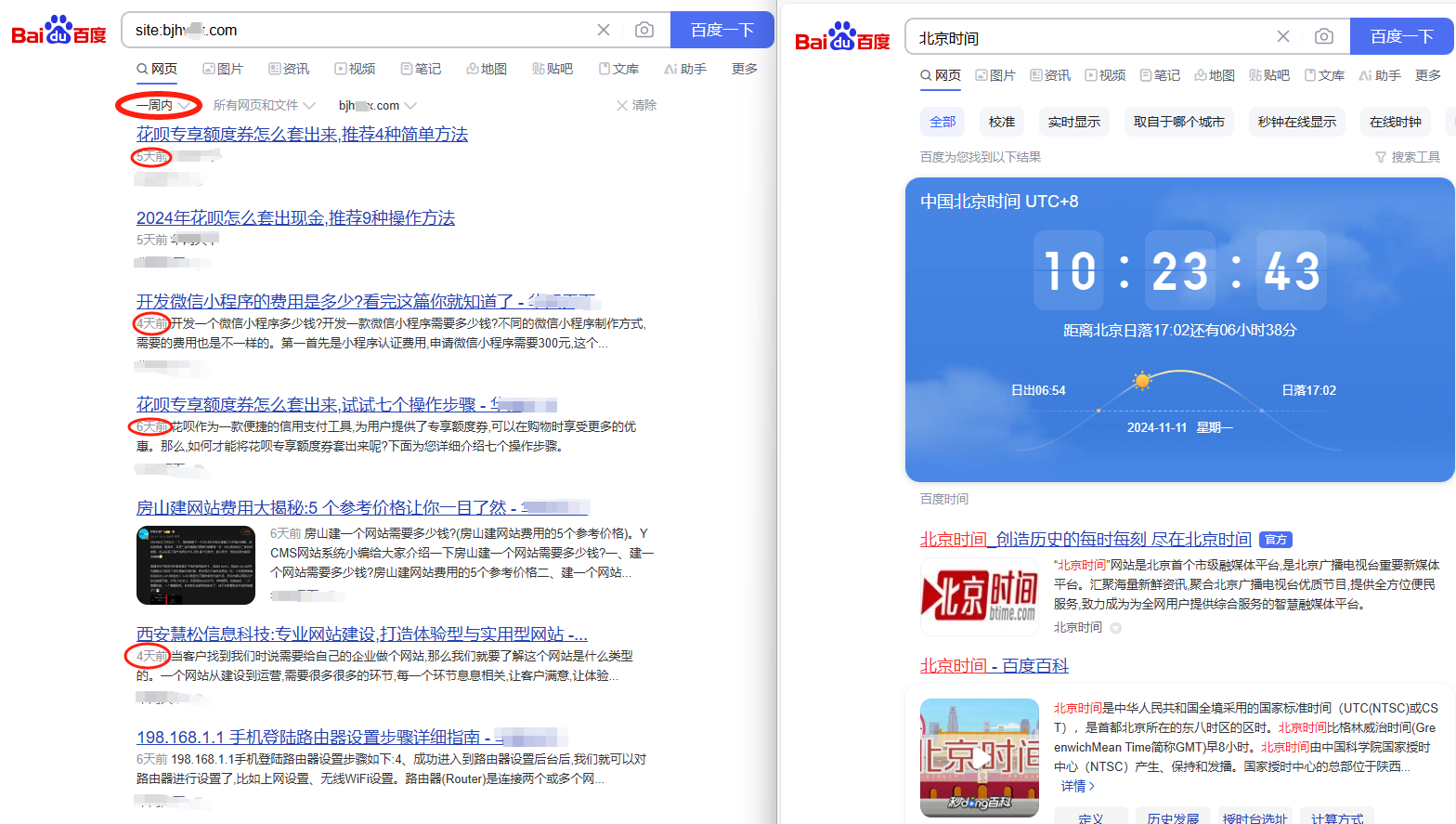Expand the 一周内 time filter dropdown
Viewport: 1456px width, 824px height.
[x=162, y=105]
